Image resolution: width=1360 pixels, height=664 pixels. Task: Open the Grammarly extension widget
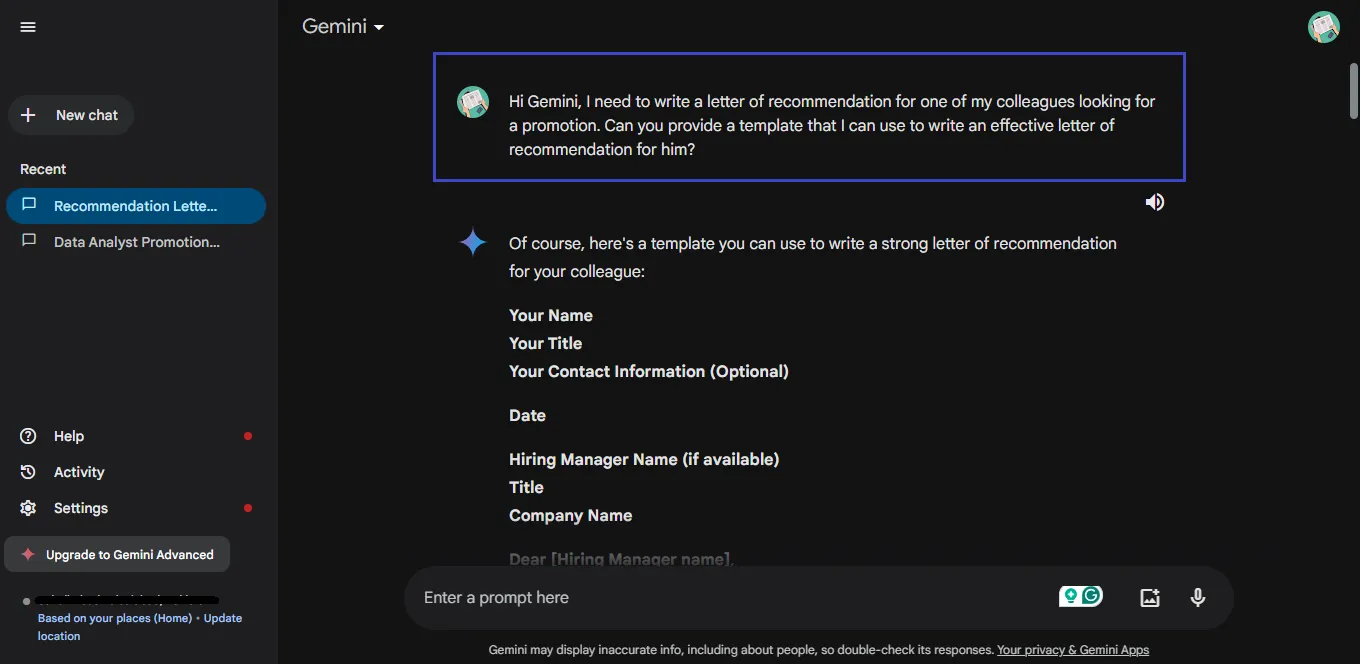(1080, 595)
